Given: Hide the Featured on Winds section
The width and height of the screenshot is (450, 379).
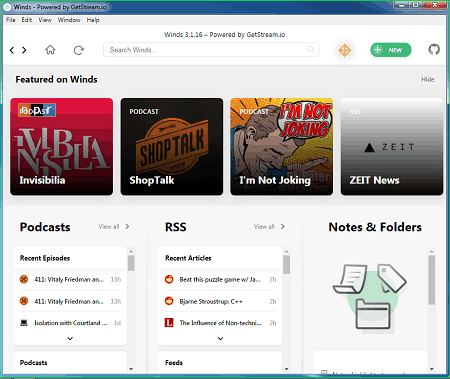Looking at the screenshot, I should [428, 79].
